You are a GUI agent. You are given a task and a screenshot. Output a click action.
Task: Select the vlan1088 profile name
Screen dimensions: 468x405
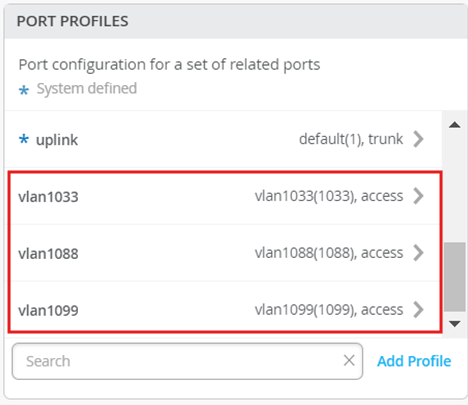point(48,254)
